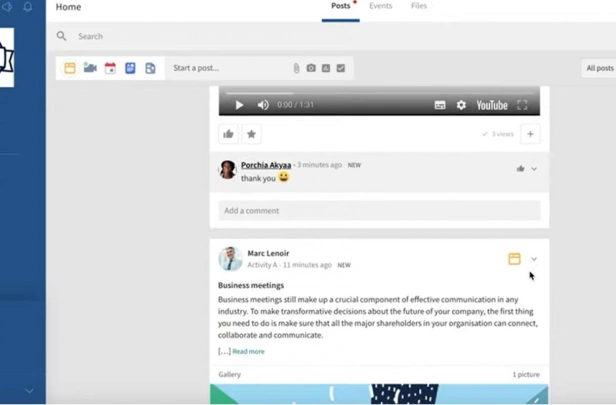
Task: Click the checkbox poll icon in post bar
Action: pyautogui.click(x=341, y=68)
